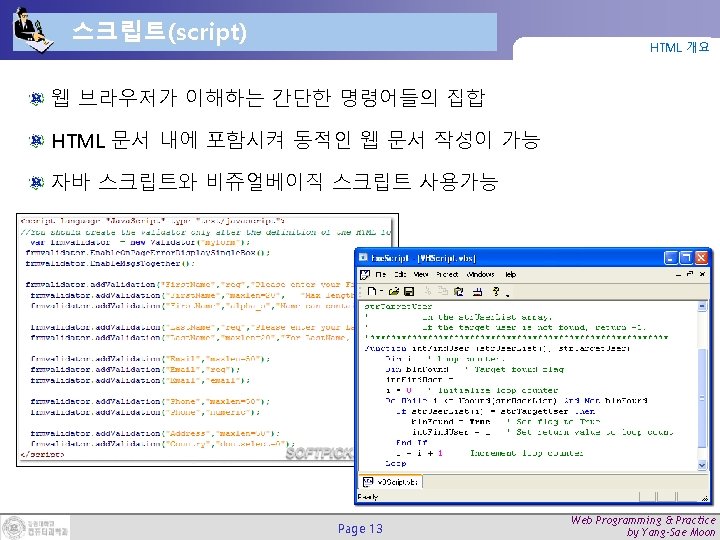This screenshot has width=720, height=540.
Task: Click the 'End If' code line
Action: (x=411, y=443)
